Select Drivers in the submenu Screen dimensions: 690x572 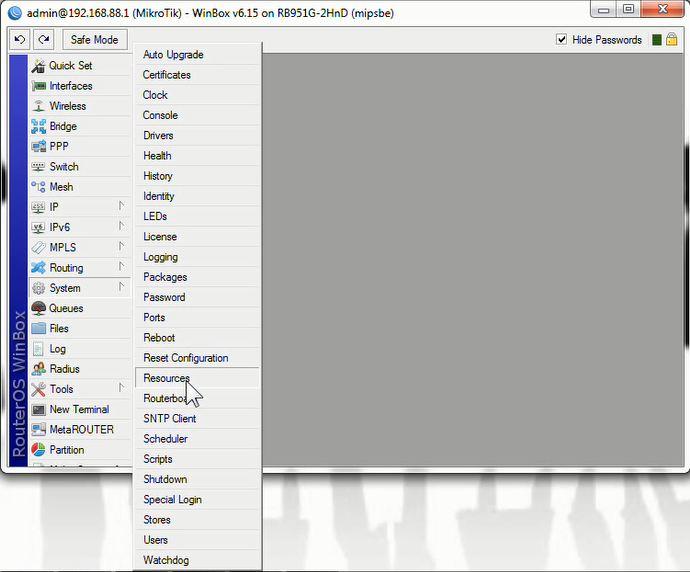point(197,136)
